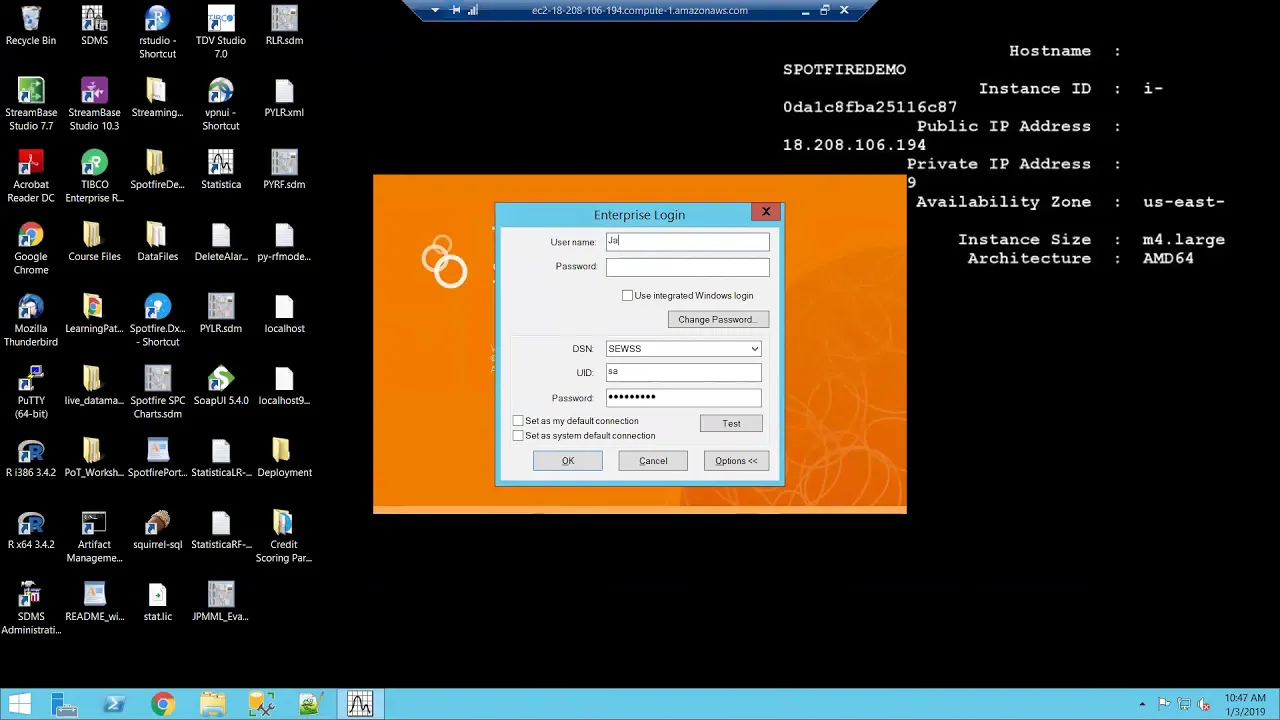Click the Cancel button in login dialog
1280x720 pixels.
coord(653,461)
